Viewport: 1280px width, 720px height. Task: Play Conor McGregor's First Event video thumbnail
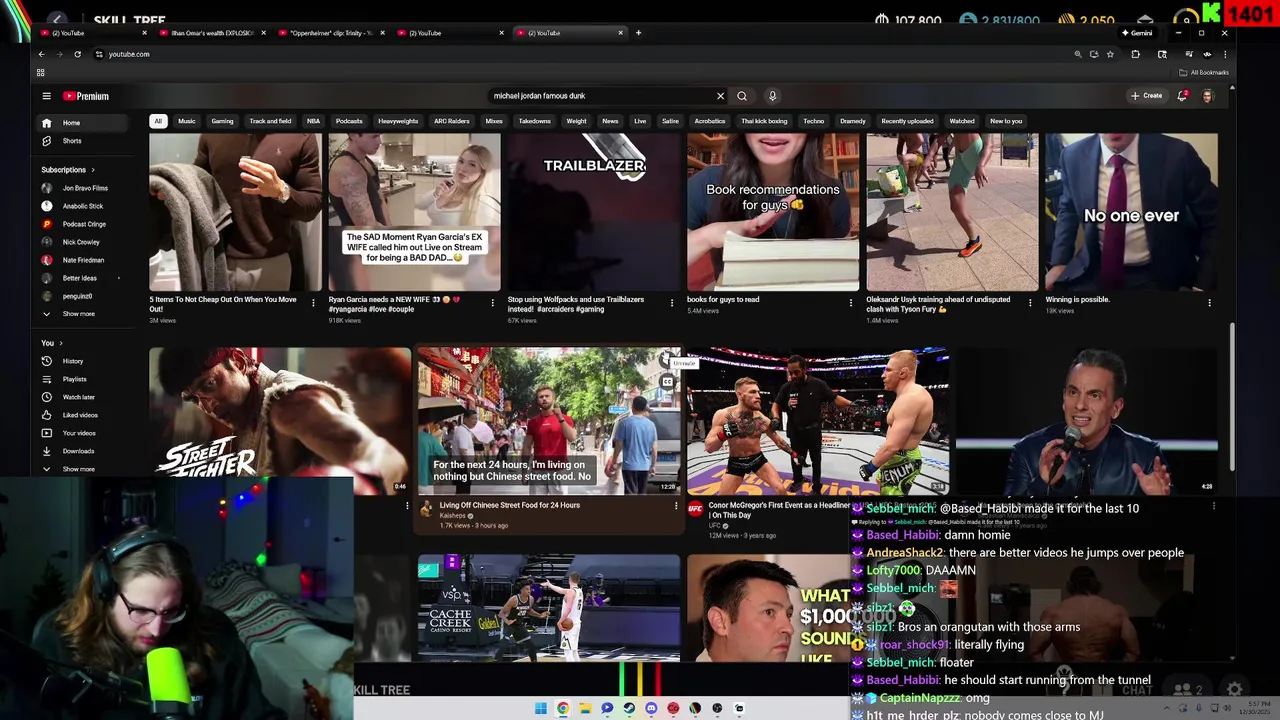[x=817, y=421]
